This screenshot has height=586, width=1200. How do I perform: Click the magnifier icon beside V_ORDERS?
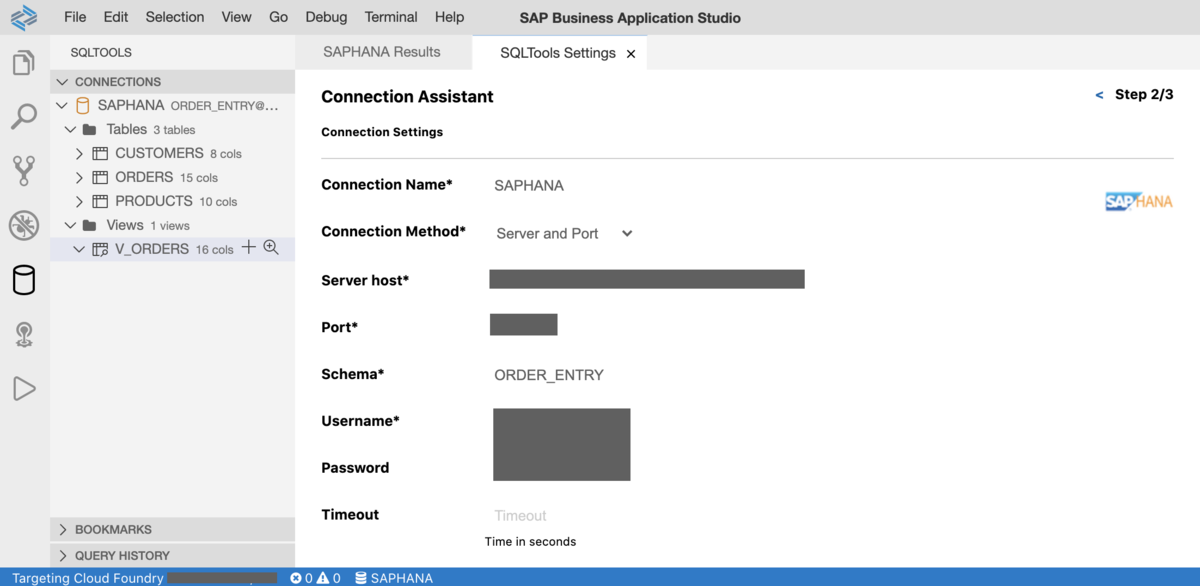click(x=271, y=248)
